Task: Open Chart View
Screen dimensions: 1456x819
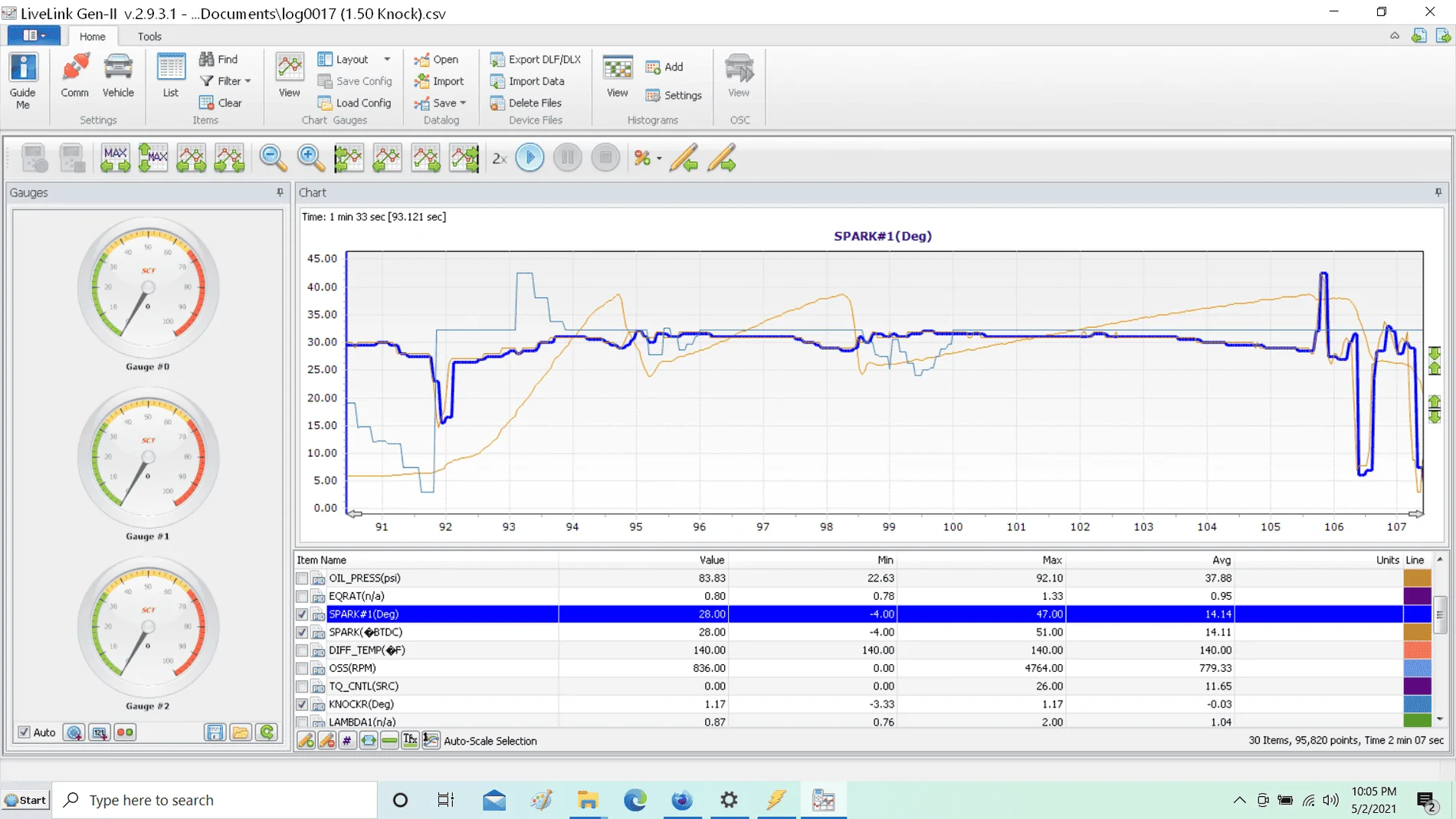Action: [x=289, y=76]
